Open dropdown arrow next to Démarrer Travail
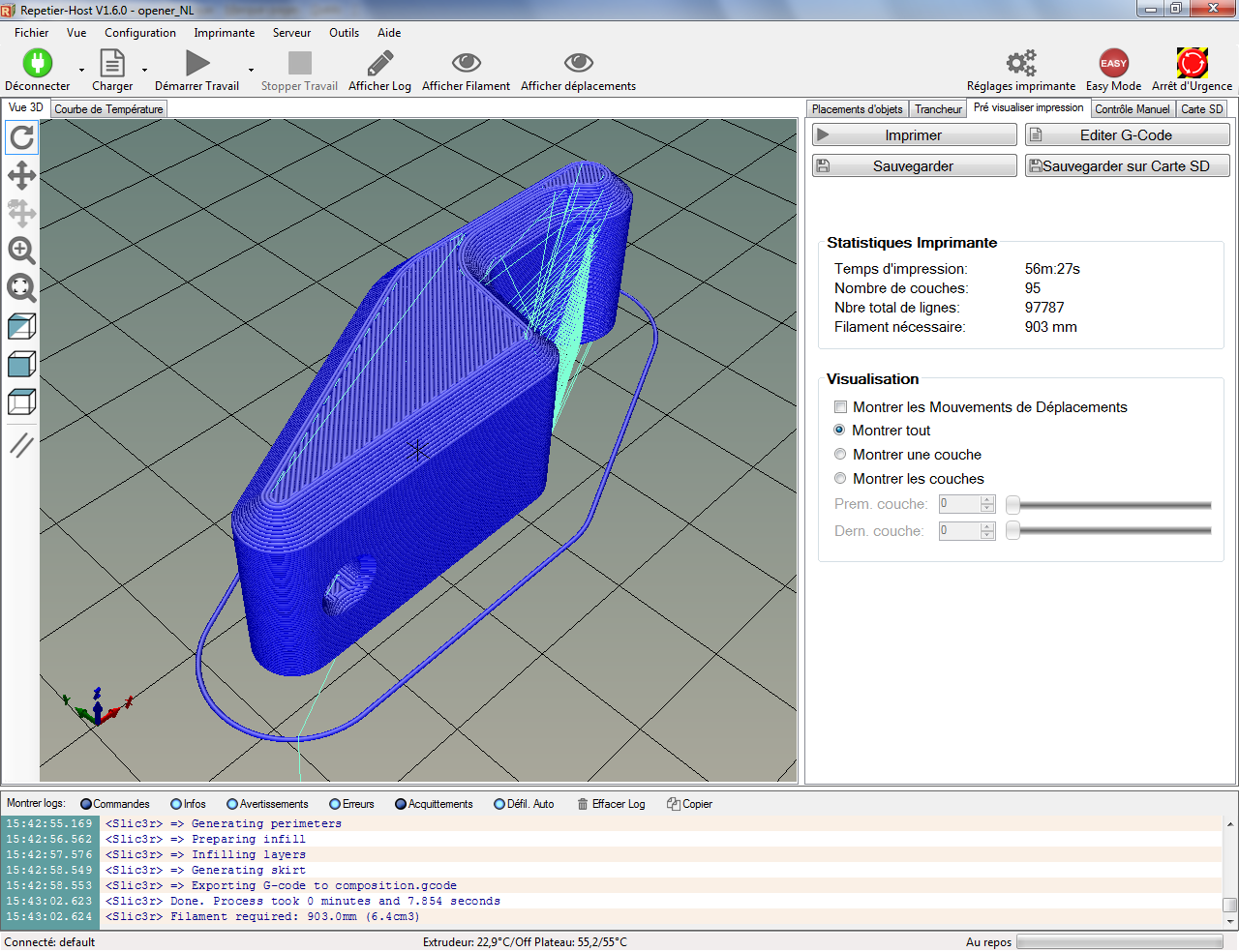Image resolution: width=1239 pixels, height=952 pixels. [251, 70]
